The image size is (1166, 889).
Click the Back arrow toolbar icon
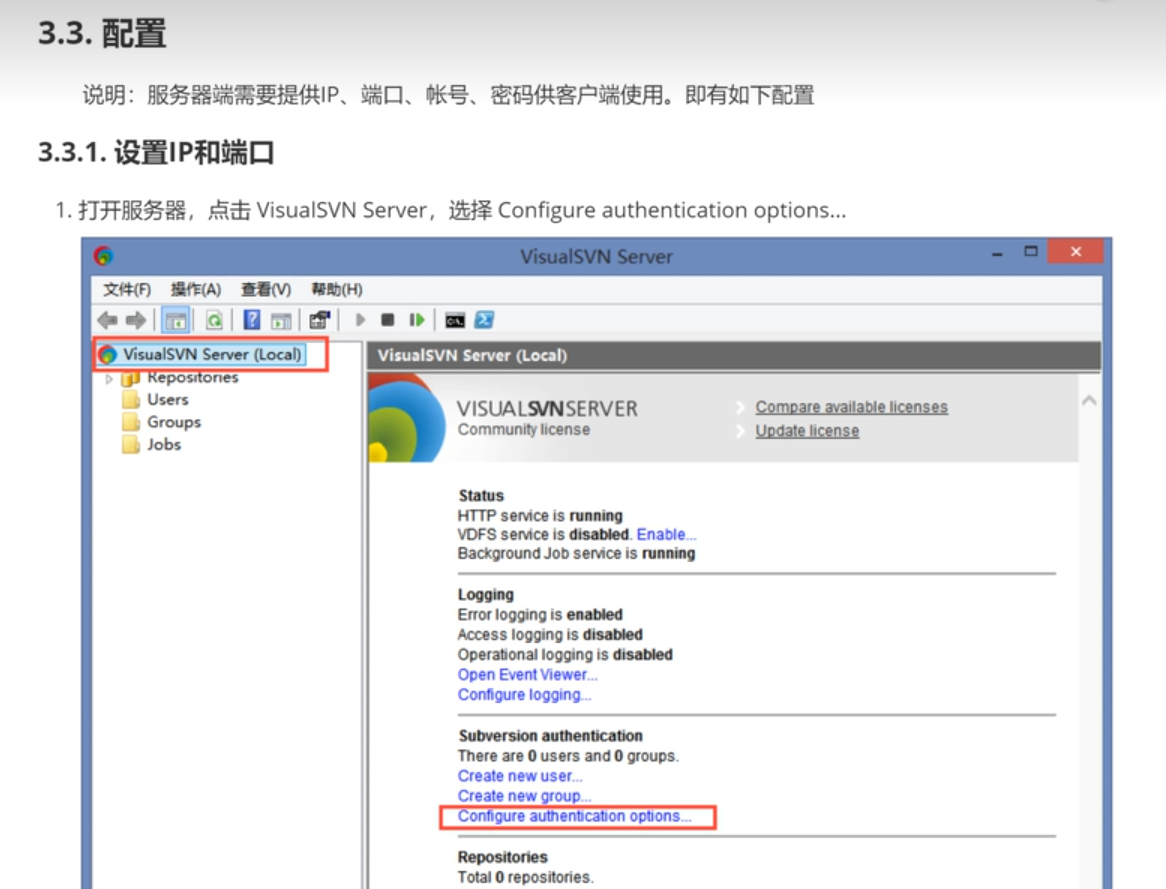[x=107, y=321]
